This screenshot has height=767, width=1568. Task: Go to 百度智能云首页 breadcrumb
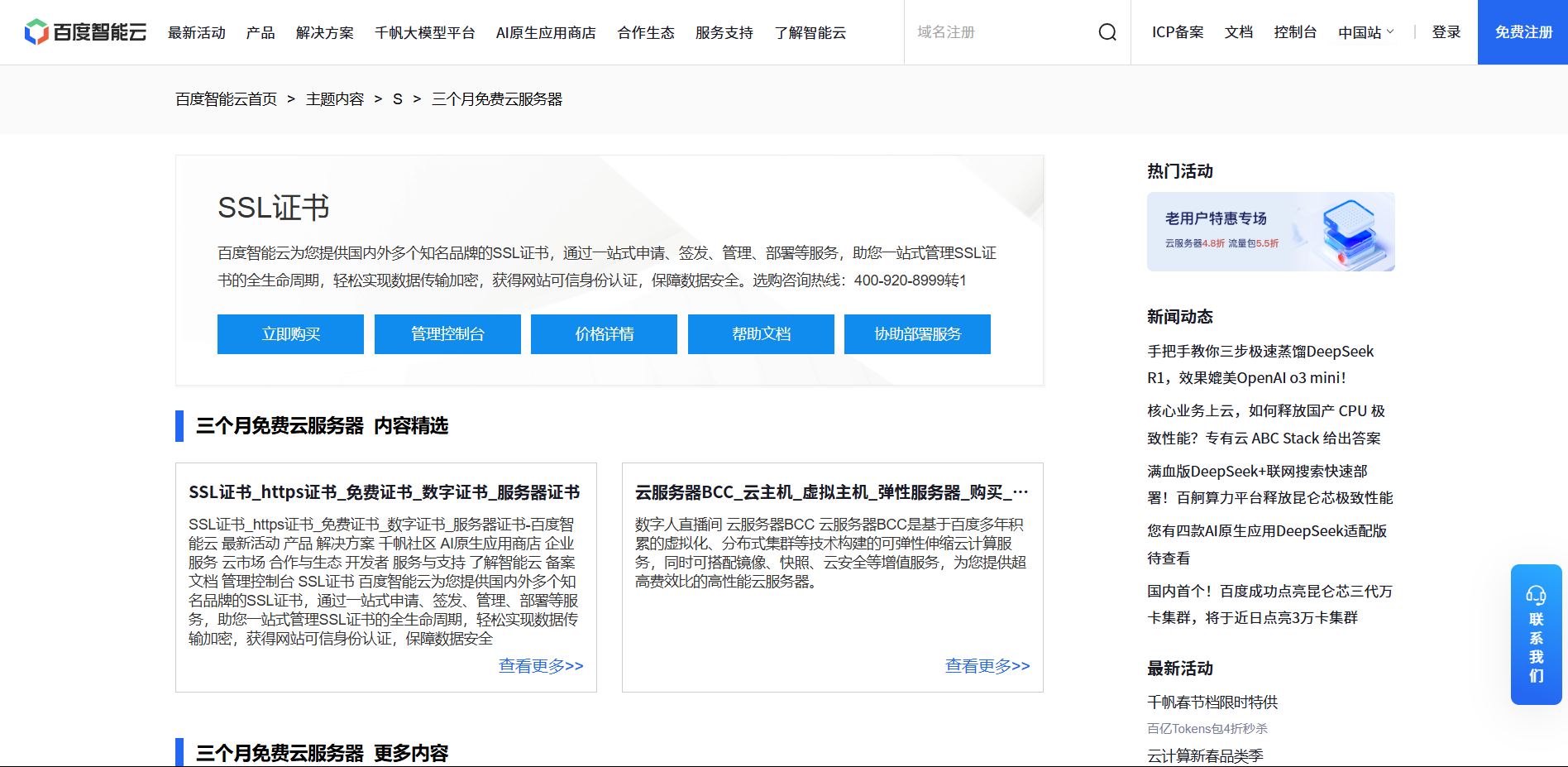[x=226, y=99]
